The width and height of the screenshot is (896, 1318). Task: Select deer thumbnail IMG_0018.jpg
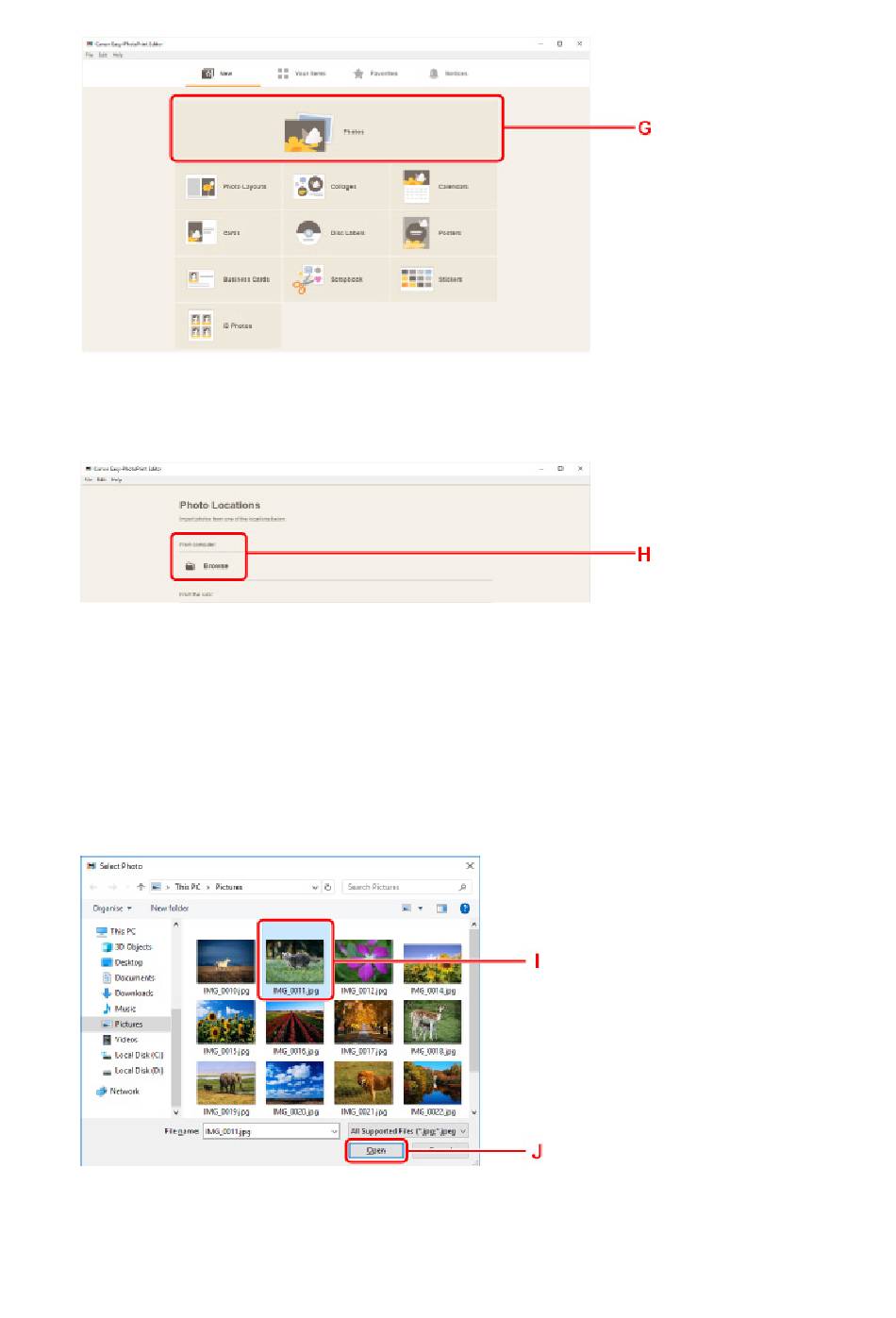(433, 1027)
